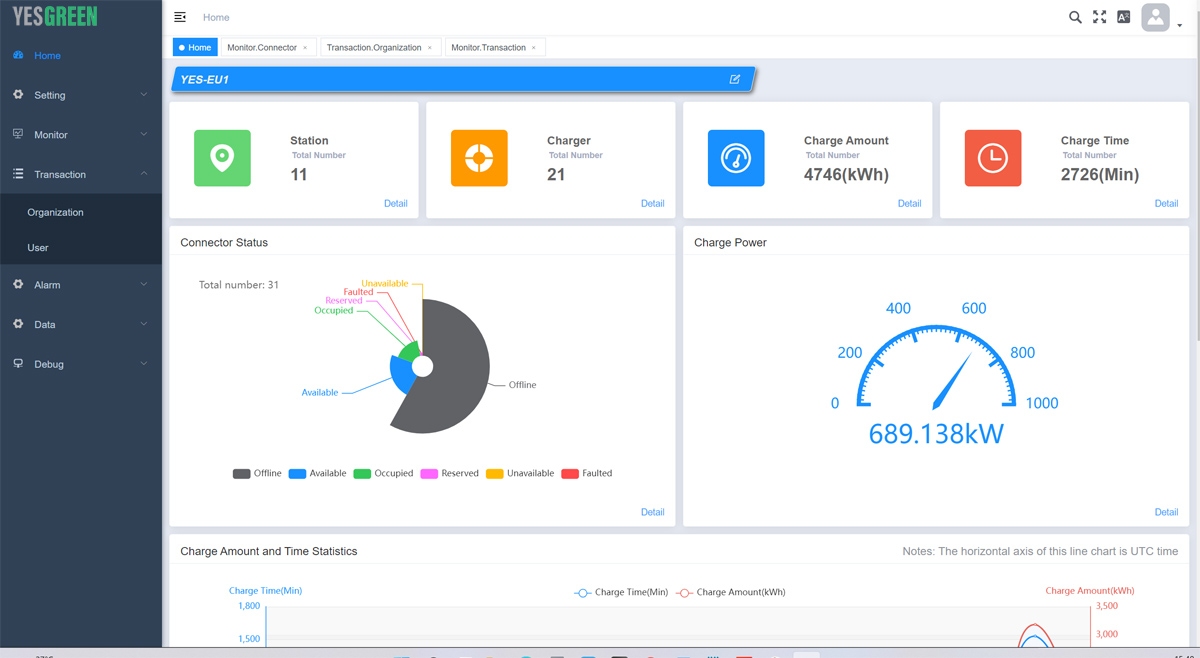Switch to Monitor.Connector tab
Image resolution: width=1200 pixels, height=658 pixels.
tap(262, 47)
